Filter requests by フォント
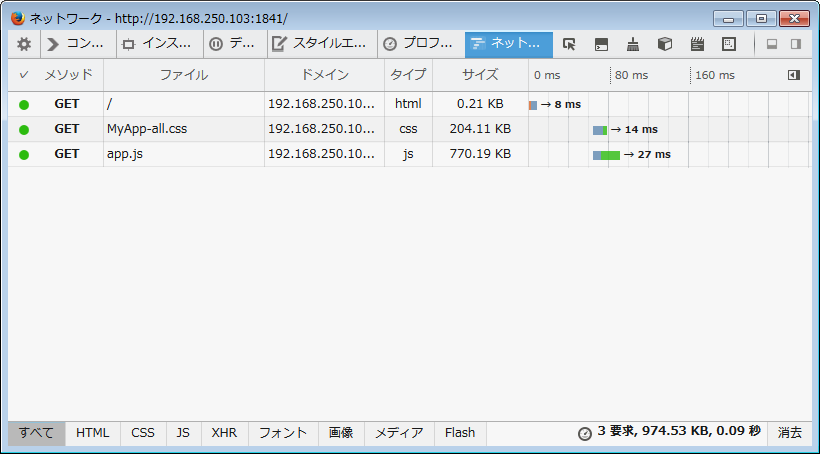The height and width of the screenshot is (454, 820). coord(283,433)
